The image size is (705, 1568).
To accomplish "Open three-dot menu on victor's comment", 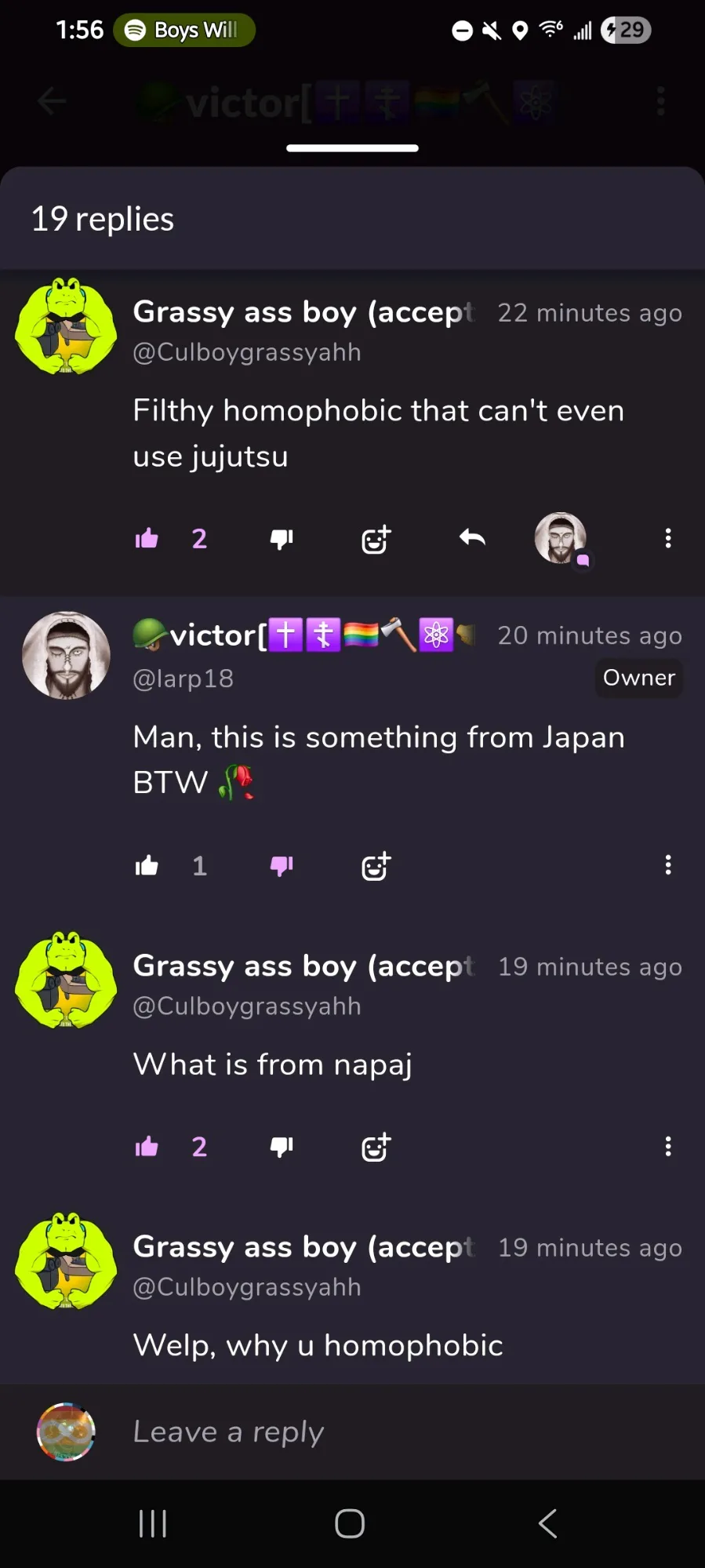I will point(668,865).
